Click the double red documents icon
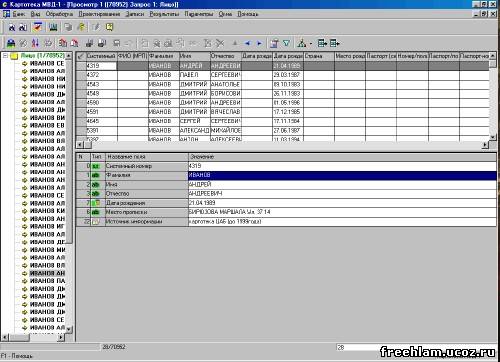500x362 pixels. click(63, 43)
